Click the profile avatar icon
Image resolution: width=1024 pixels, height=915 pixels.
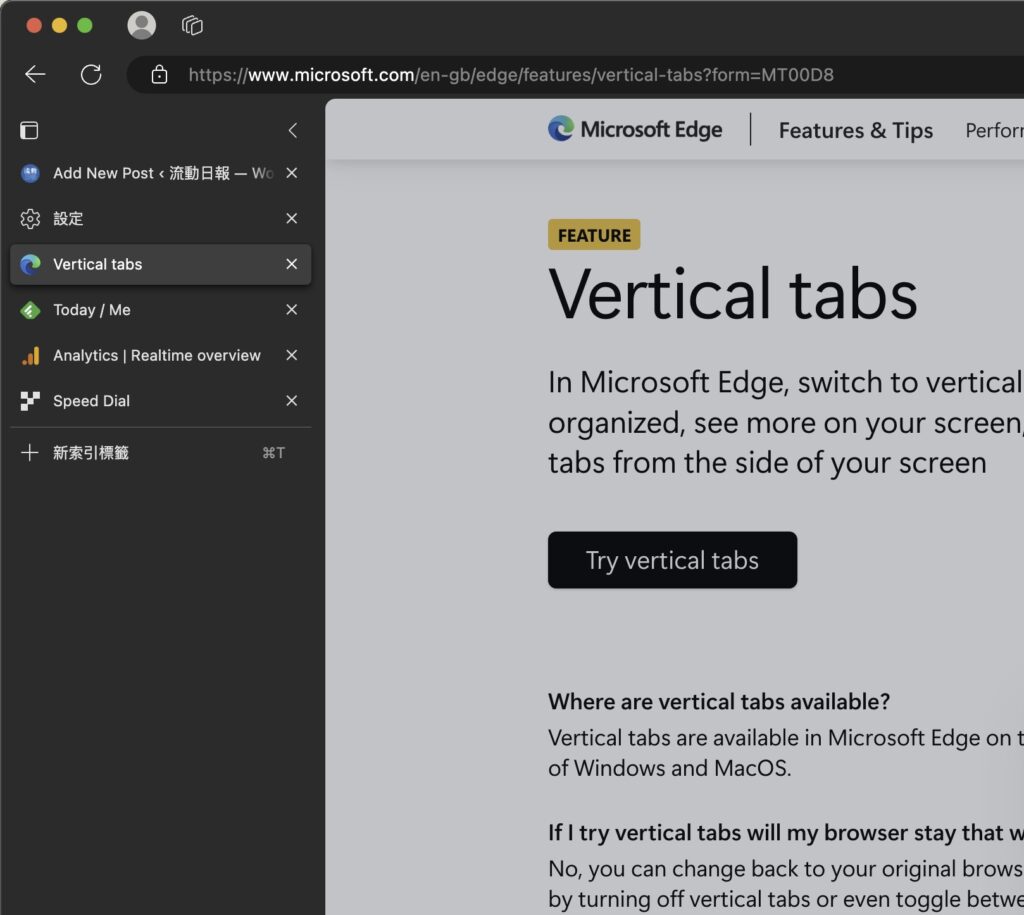142,25
